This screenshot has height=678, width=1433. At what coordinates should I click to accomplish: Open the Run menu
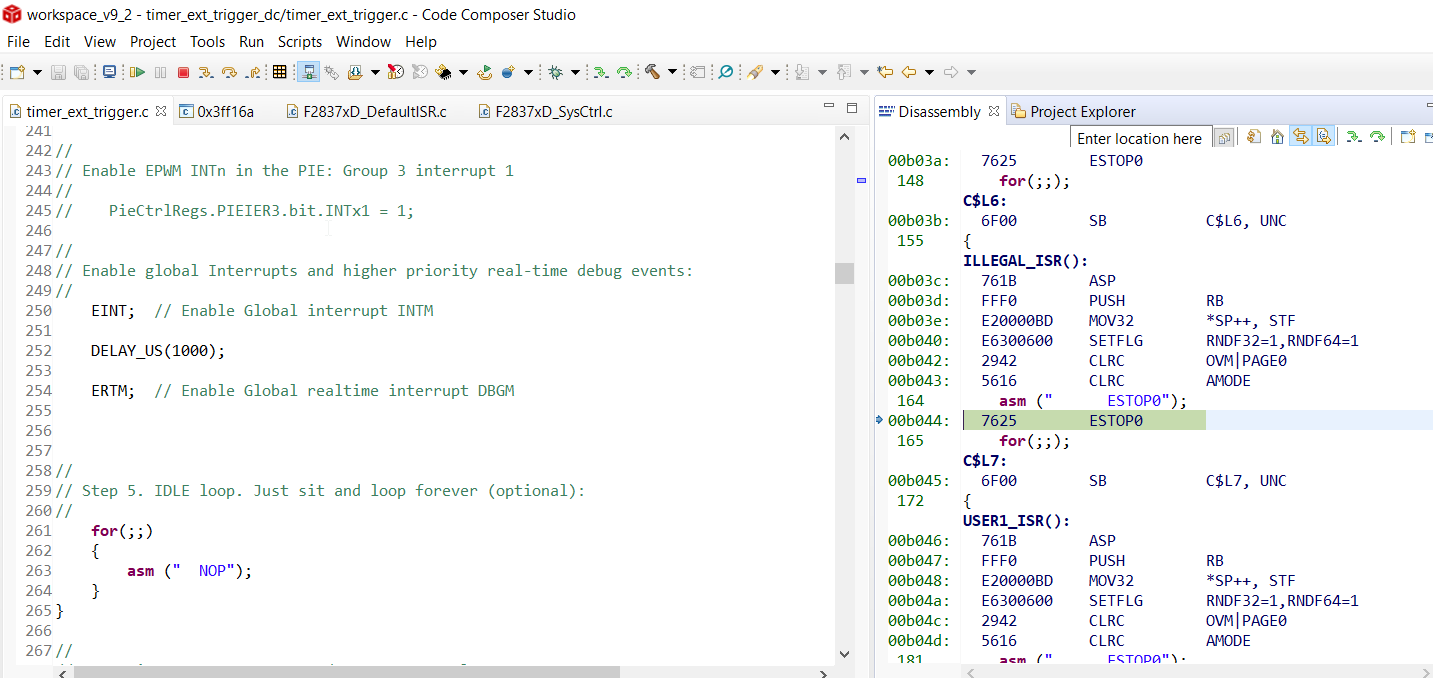(251, 42)
